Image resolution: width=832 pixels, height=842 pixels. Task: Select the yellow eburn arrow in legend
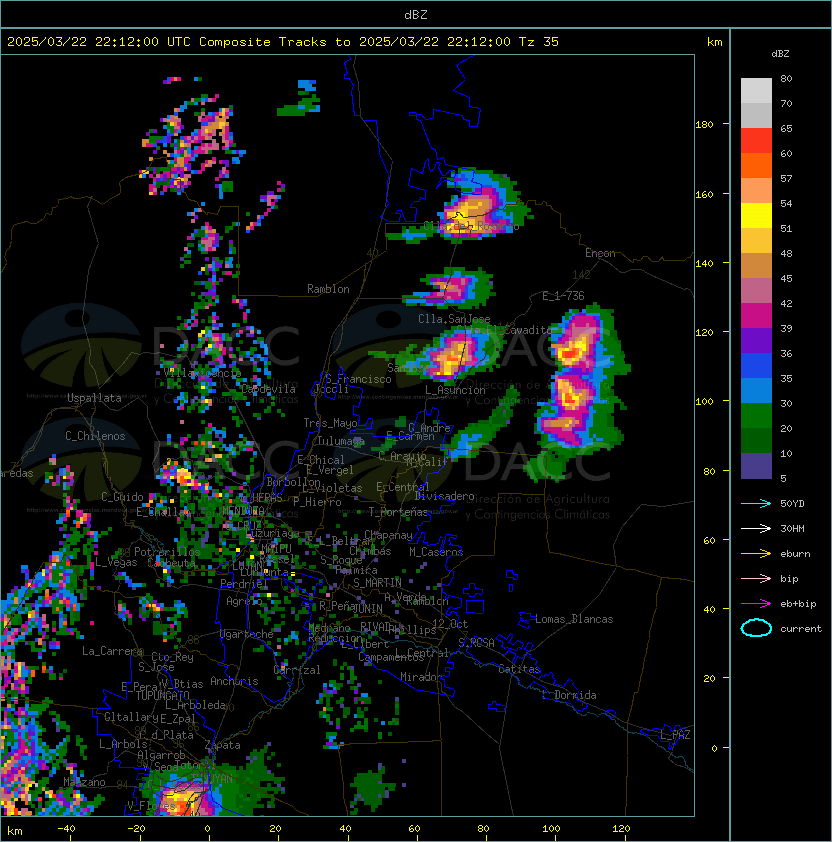coord(756,553)
